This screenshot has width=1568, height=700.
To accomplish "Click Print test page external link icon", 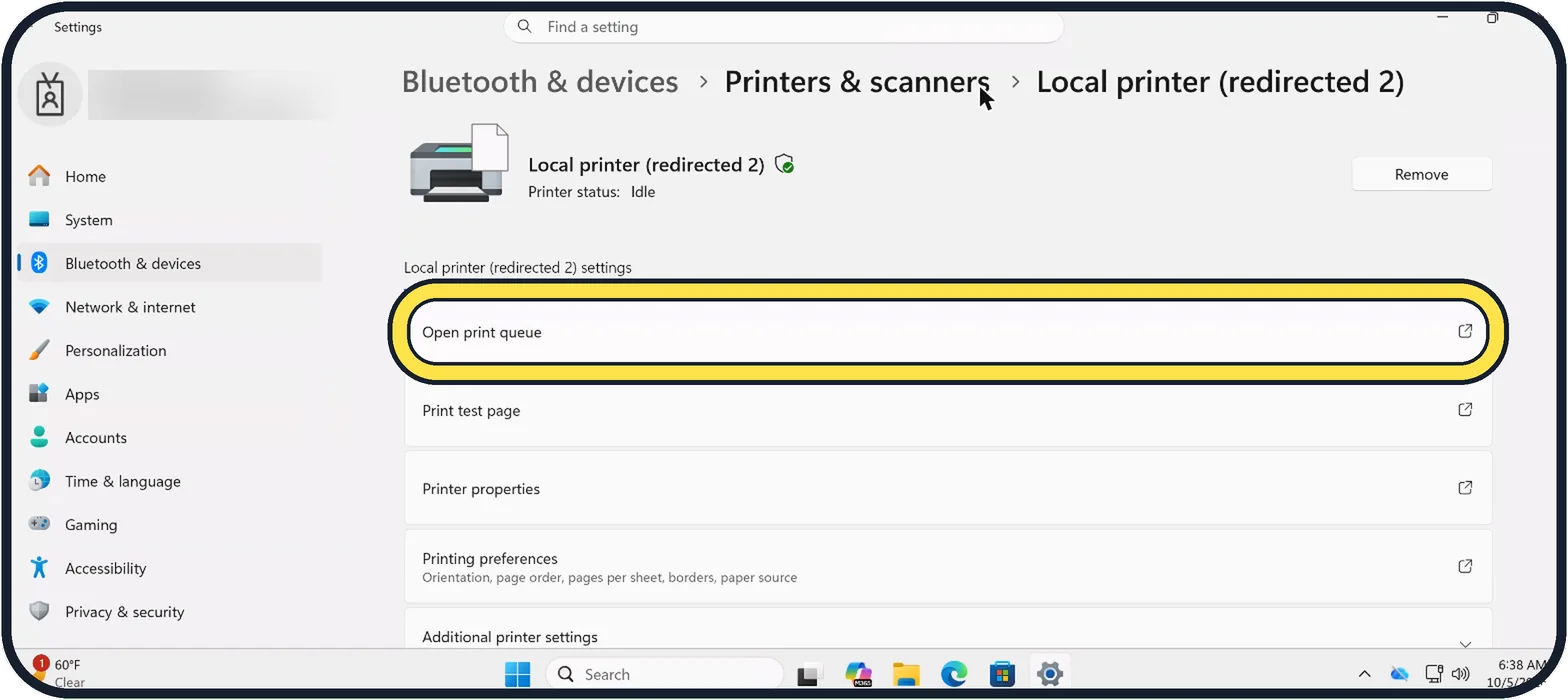I will click(1465, 409).
